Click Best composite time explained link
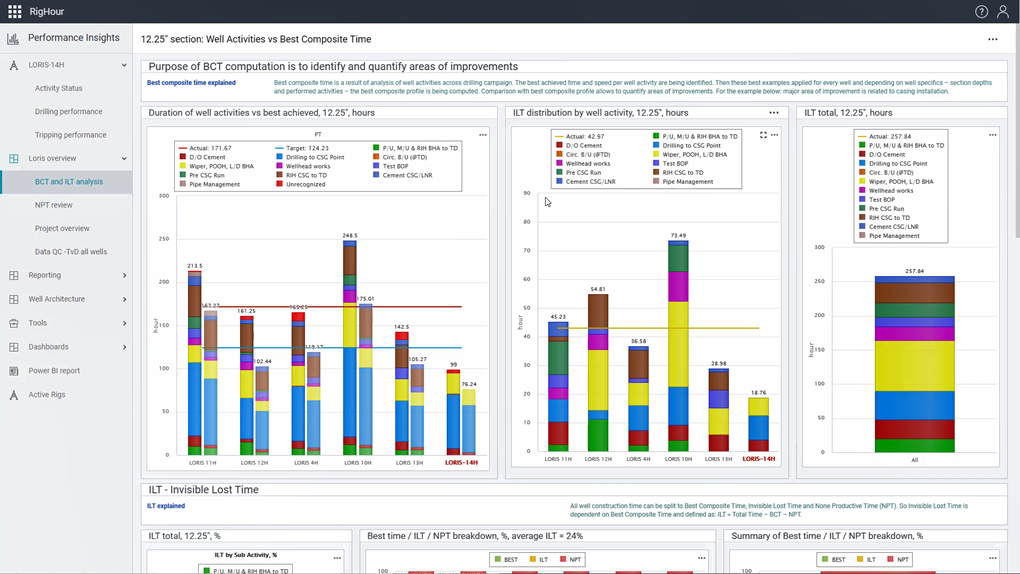 (x=191, y=83)
